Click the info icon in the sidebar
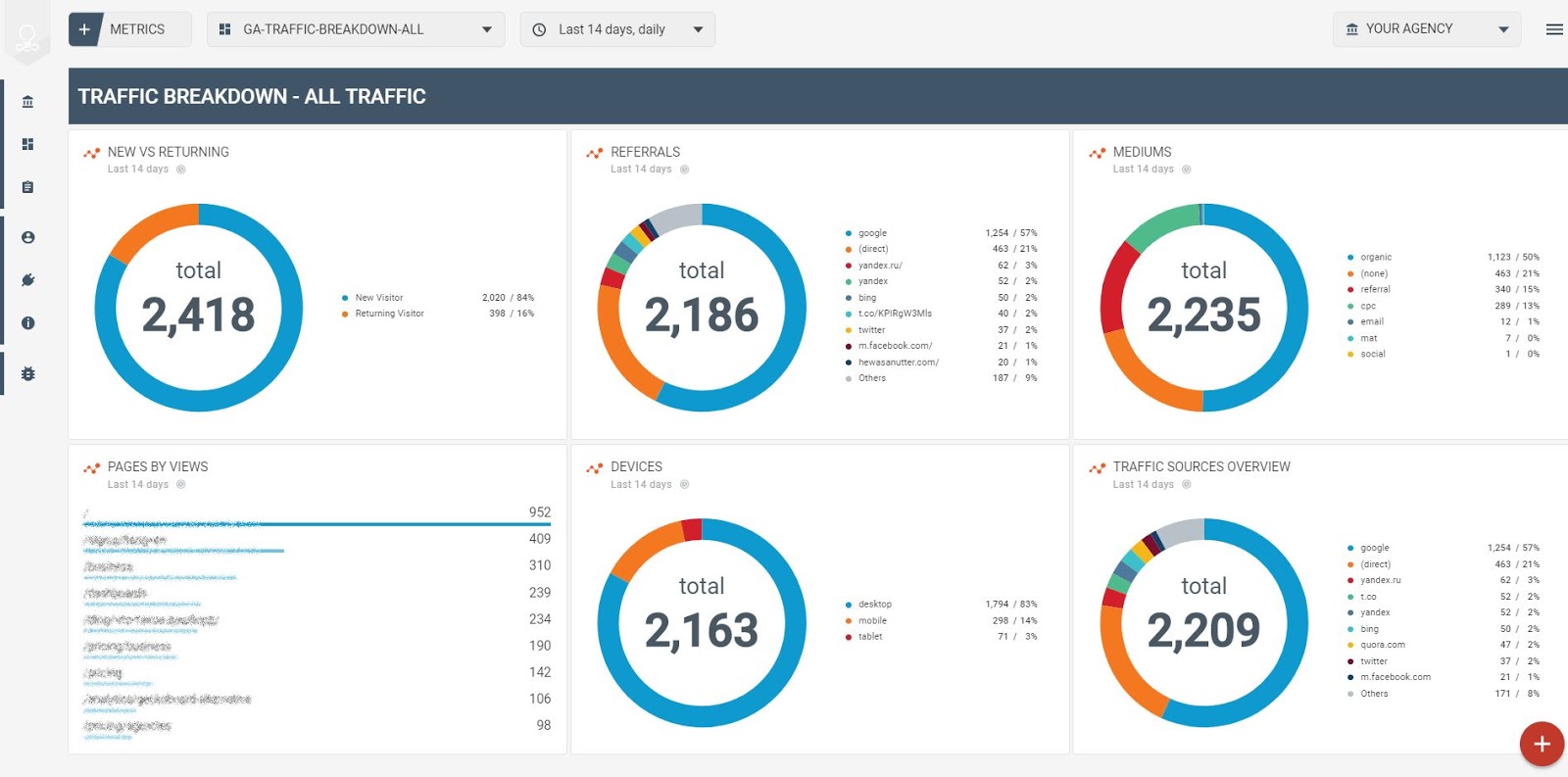Image resolution: width=1568 pixels, height=777 pixels. pos(27,322)
